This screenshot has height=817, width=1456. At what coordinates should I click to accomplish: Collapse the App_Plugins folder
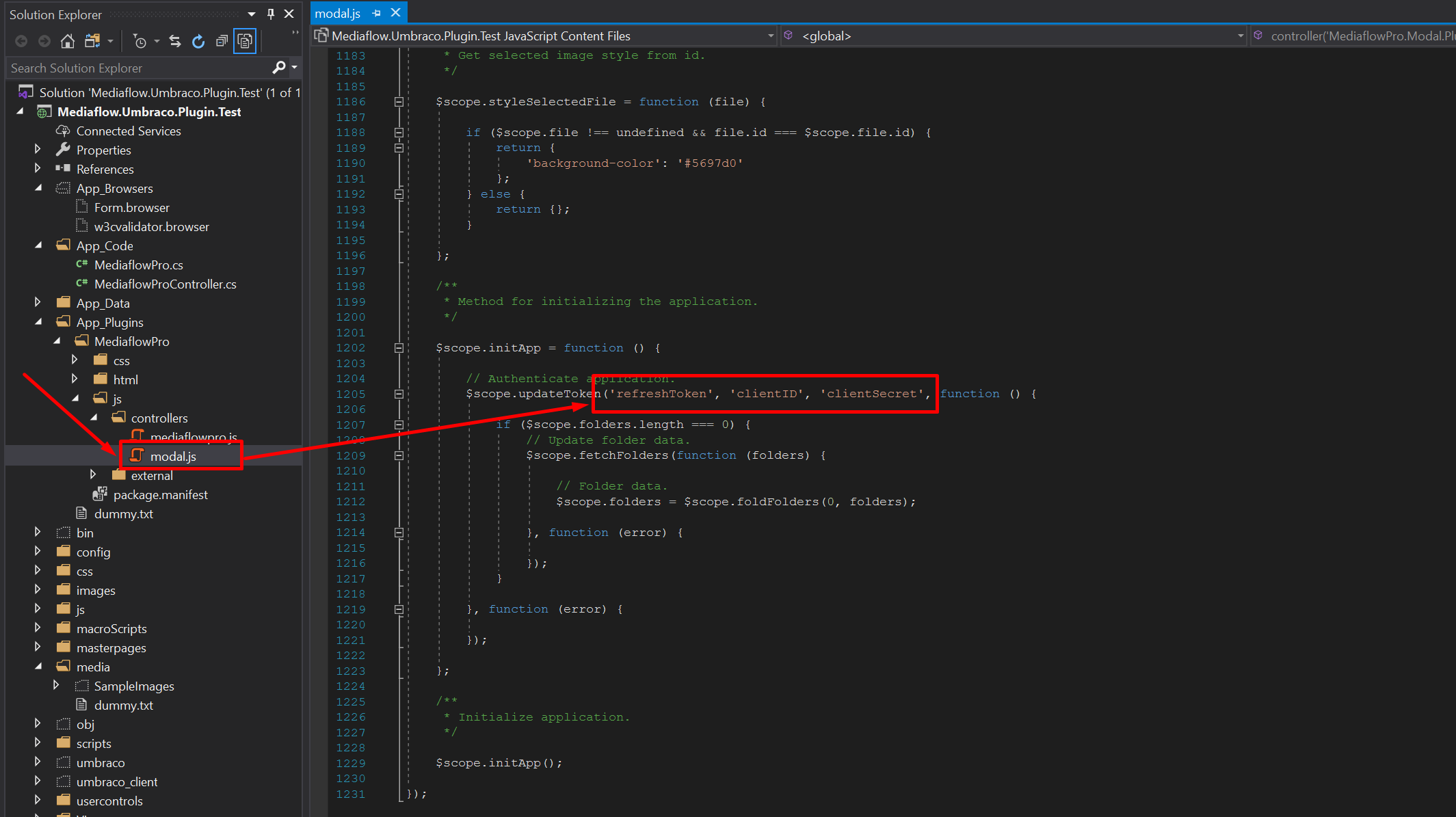[x=38, y=321]
